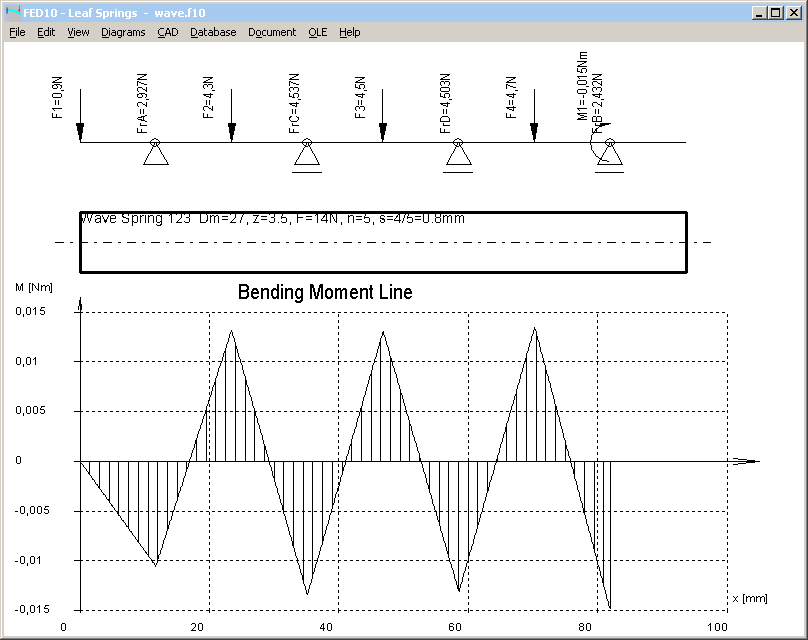Open the File menu
The height and width of the screenshot is (640, 808).
coord(17,32)
